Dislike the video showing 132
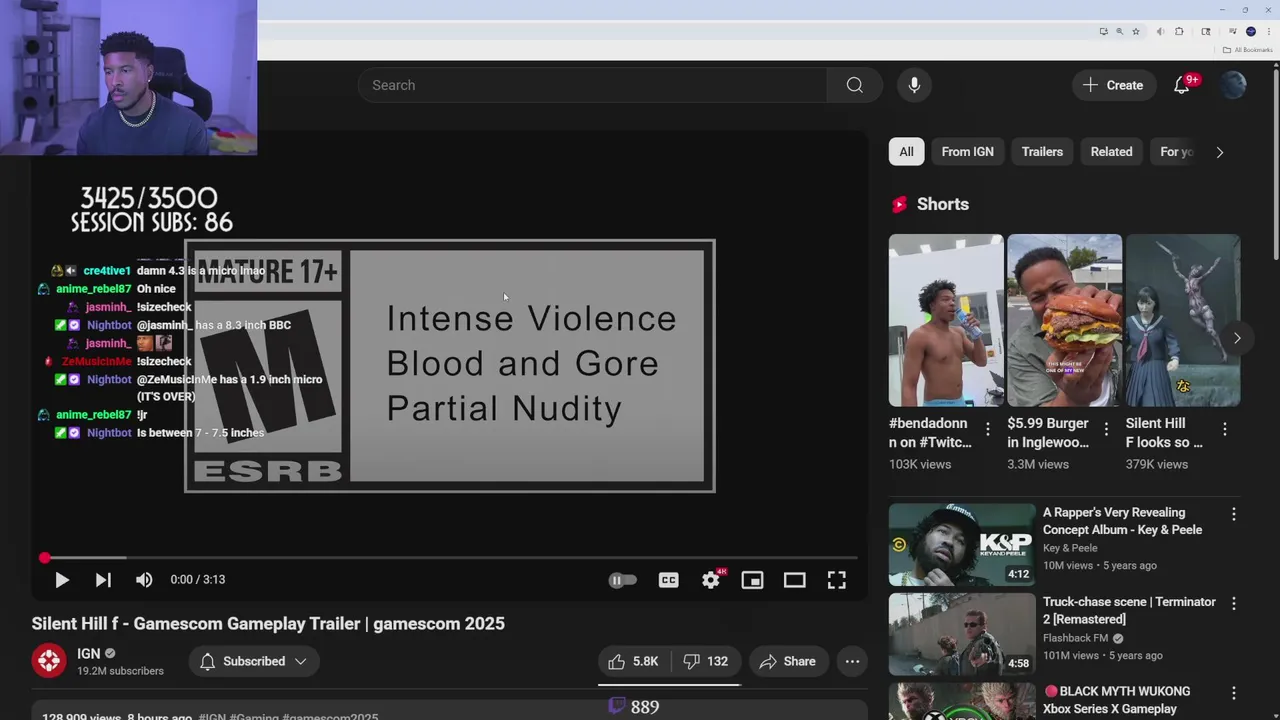Image resolution: width=1280 pixels, height=720 pixels. tap(705, 661)
